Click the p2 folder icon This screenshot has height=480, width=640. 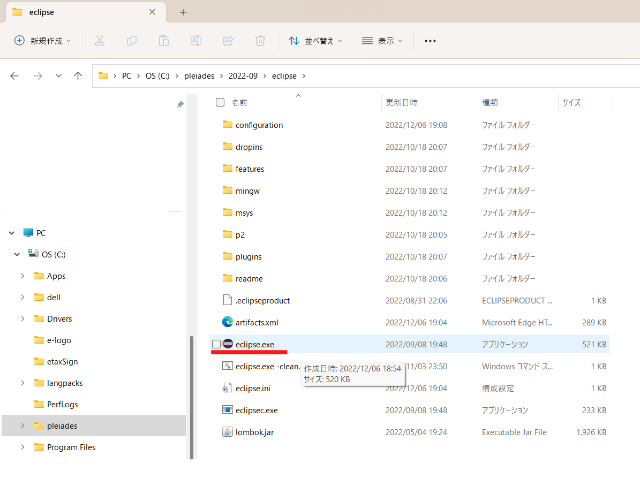227,234
